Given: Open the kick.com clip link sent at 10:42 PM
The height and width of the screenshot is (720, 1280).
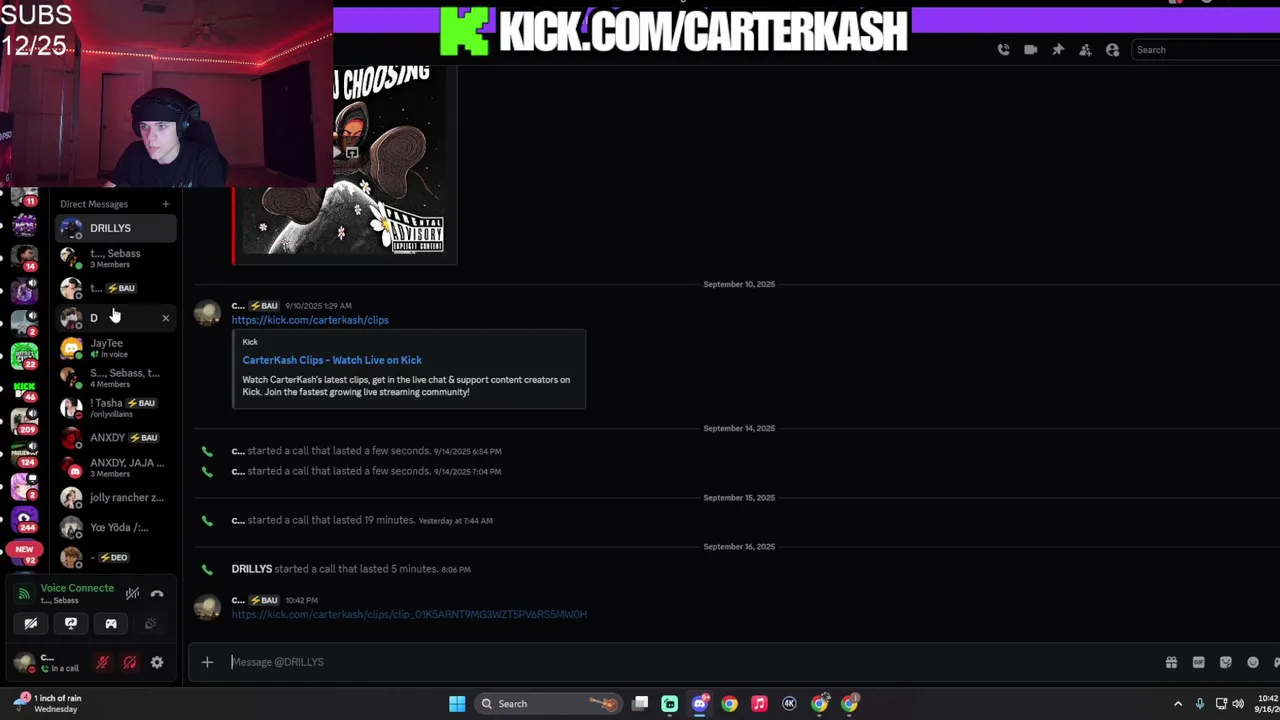Looking at the screenshot, I should click(x=409, y=614).
